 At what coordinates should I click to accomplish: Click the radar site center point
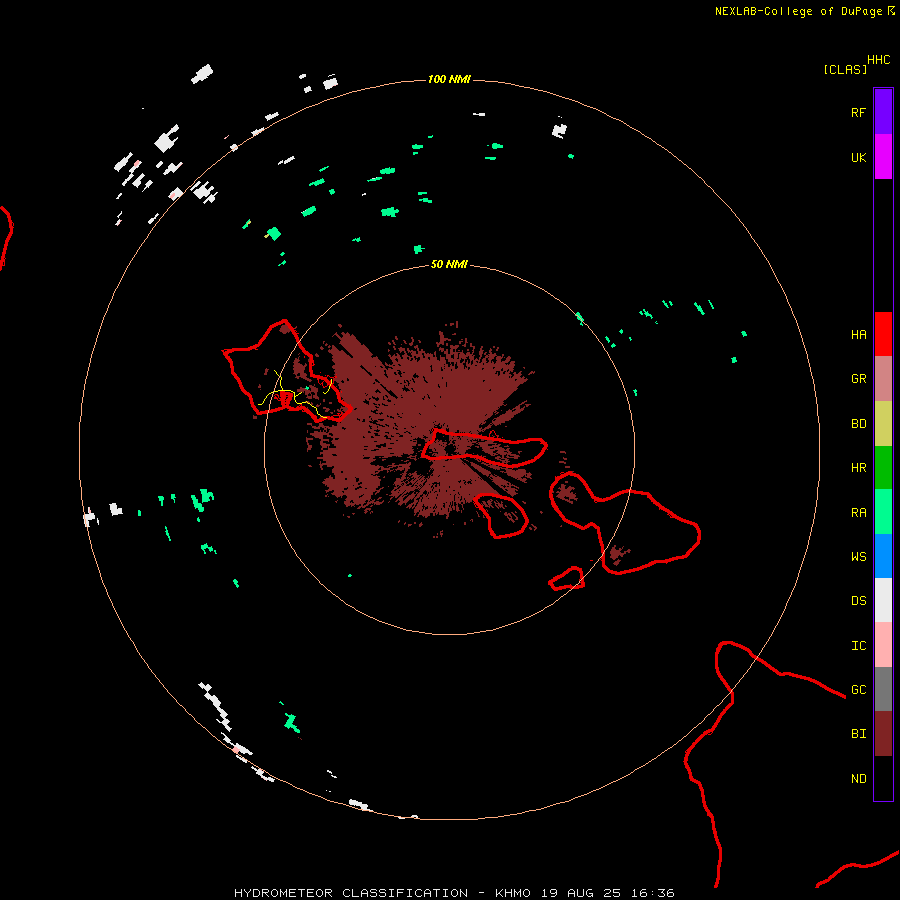click(449, 449)
